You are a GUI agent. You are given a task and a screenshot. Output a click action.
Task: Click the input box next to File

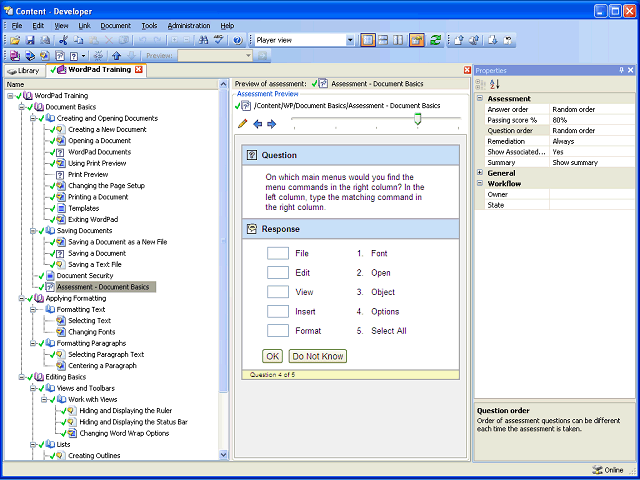point(278,253)
